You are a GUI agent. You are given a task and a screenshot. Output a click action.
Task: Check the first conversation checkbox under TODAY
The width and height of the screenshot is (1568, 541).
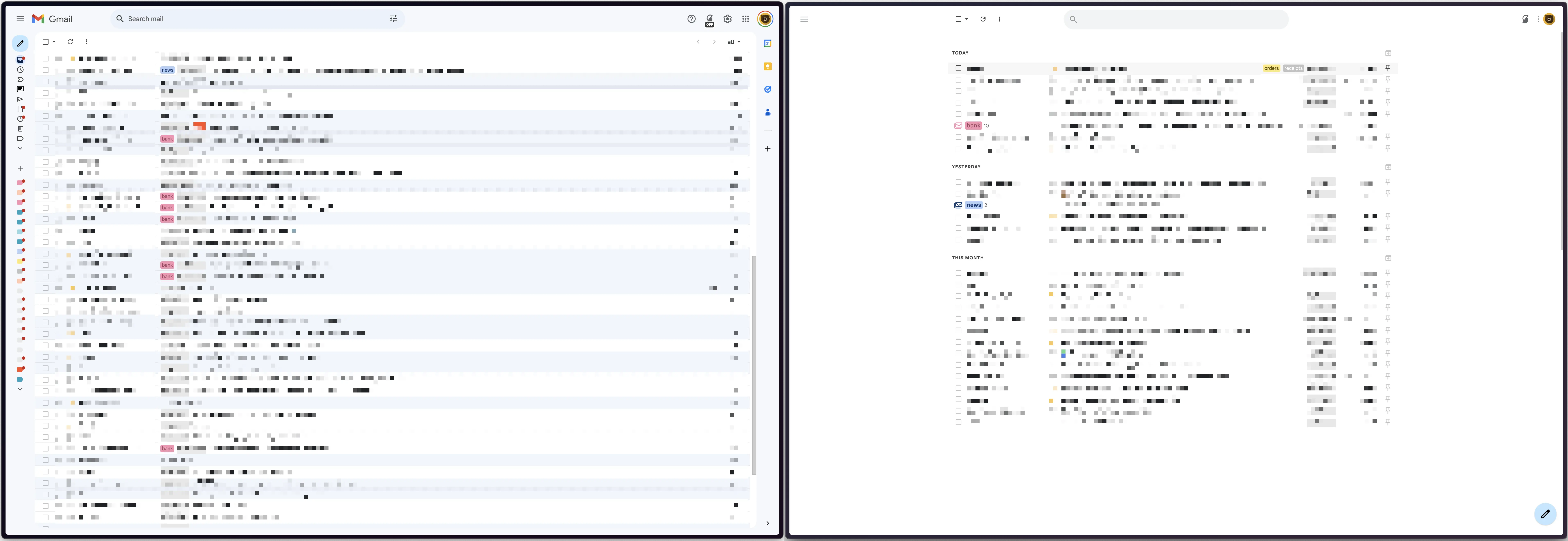959,68
